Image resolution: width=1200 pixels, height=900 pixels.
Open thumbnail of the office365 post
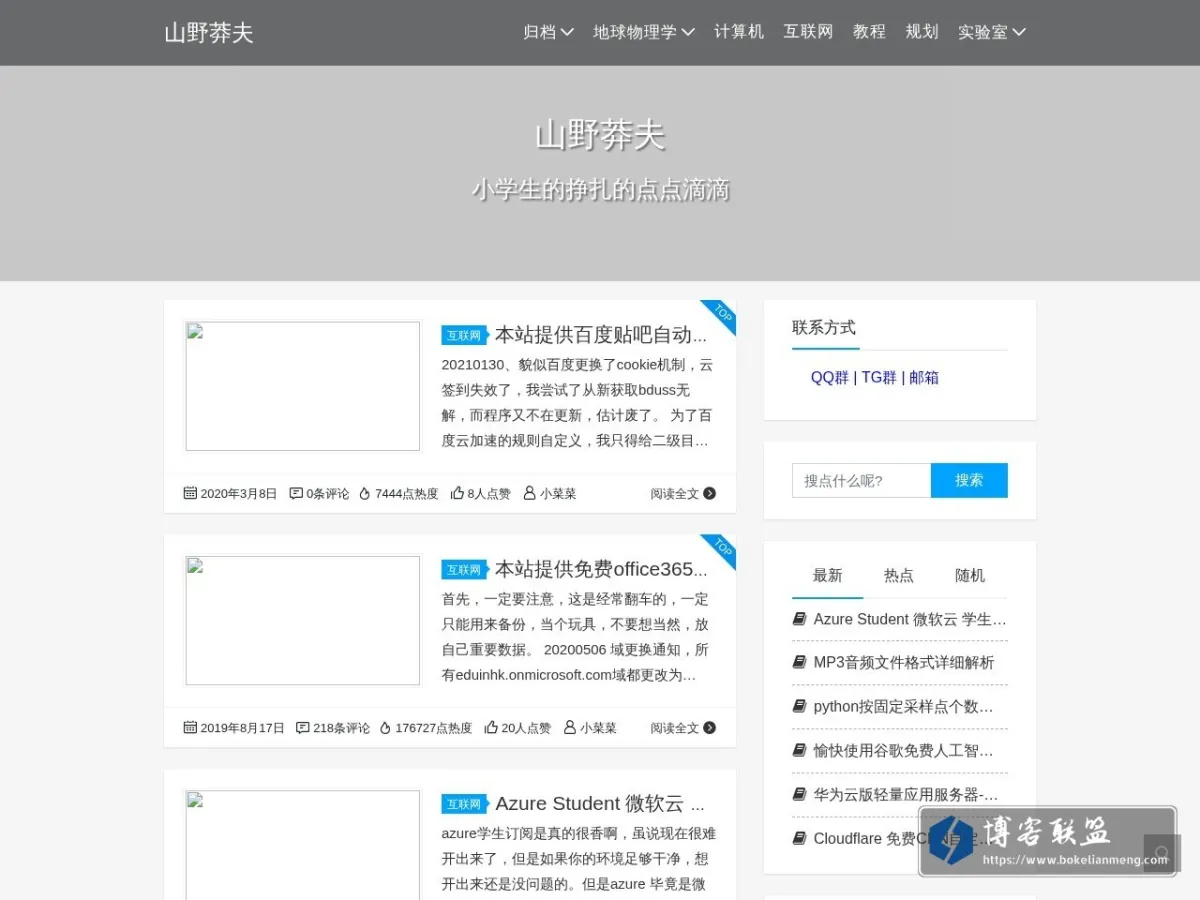303,620
